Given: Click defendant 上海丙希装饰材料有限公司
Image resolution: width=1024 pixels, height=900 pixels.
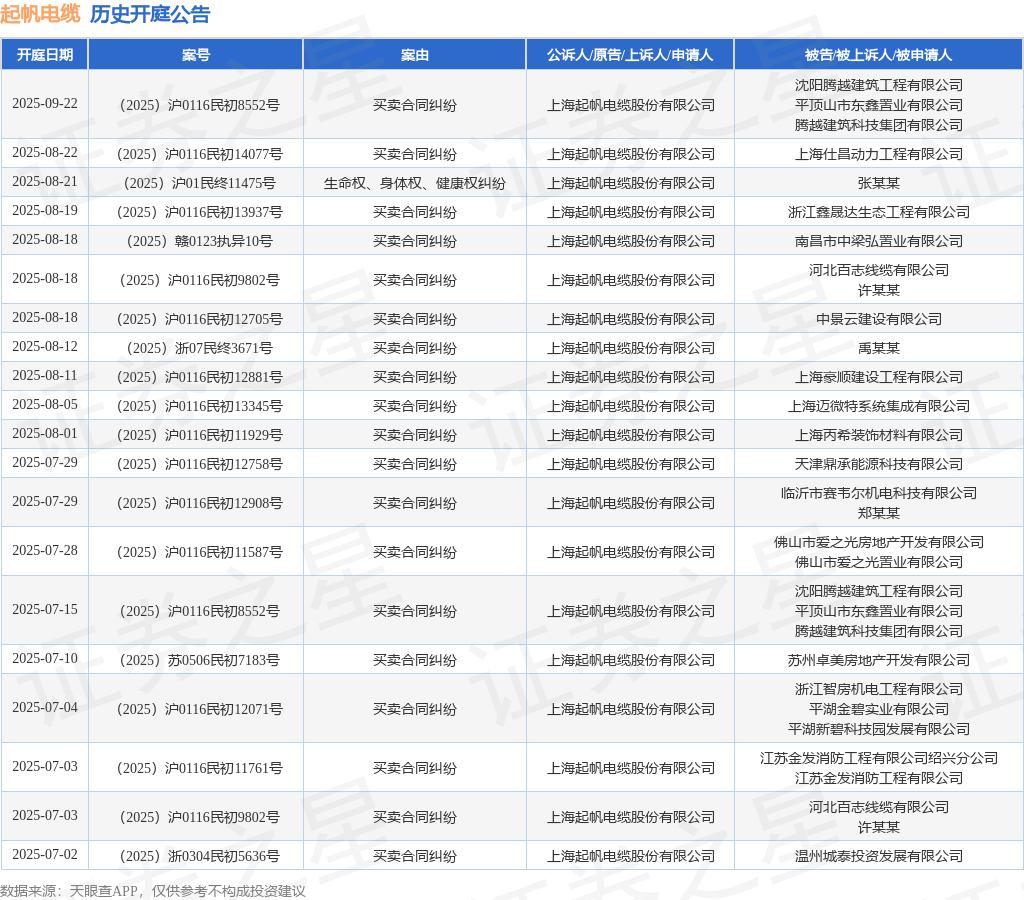Looking at the screenshot, I should (878, 436).
